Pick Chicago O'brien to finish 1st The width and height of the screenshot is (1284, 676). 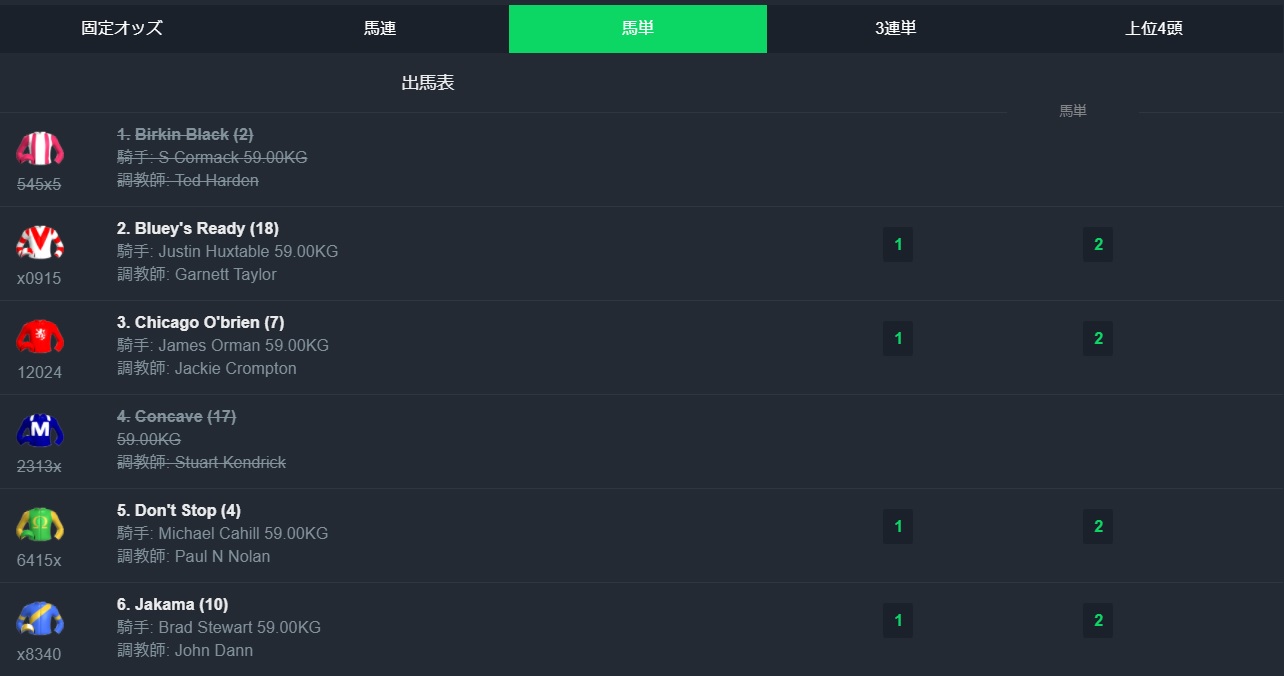coord(898,339)
